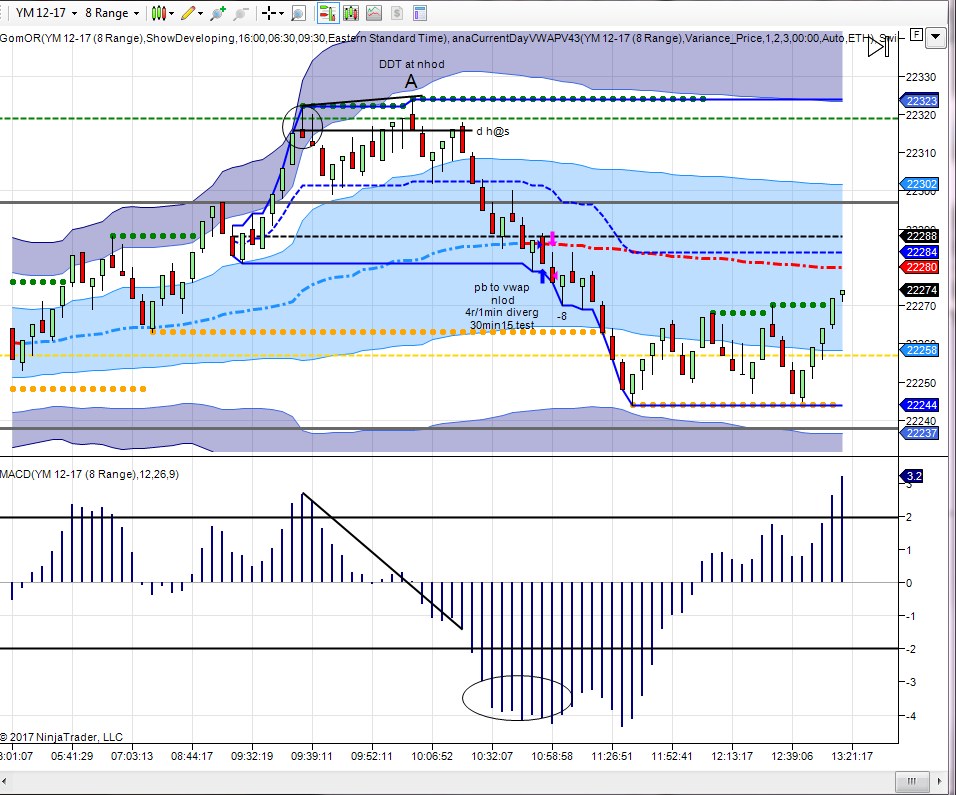Open the chart style dropdown arrow
This screenshot has height=795, width=956.
(x=171, y=13)
